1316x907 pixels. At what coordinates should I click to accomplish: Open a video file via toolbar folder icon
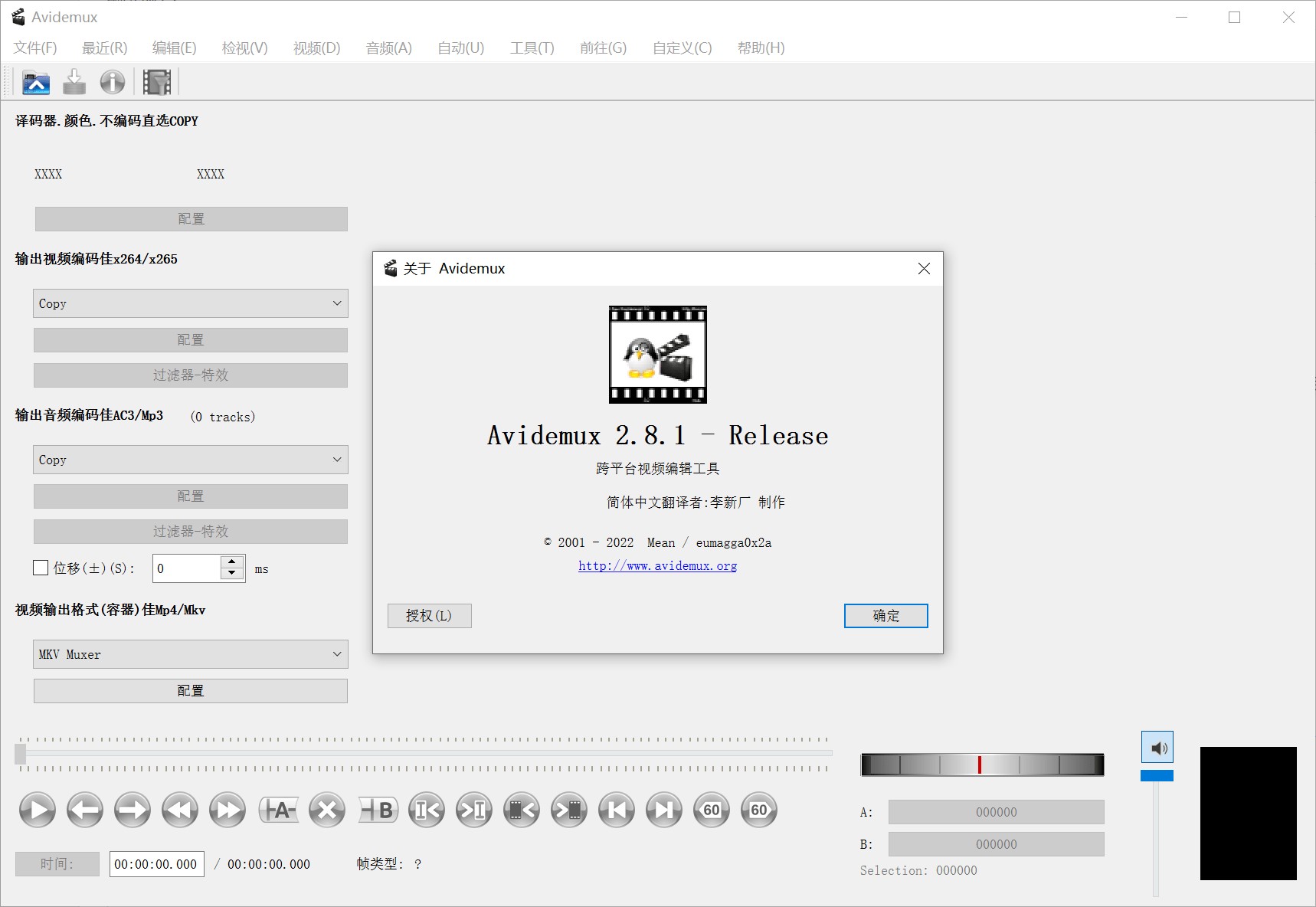[x=36, y=82]
